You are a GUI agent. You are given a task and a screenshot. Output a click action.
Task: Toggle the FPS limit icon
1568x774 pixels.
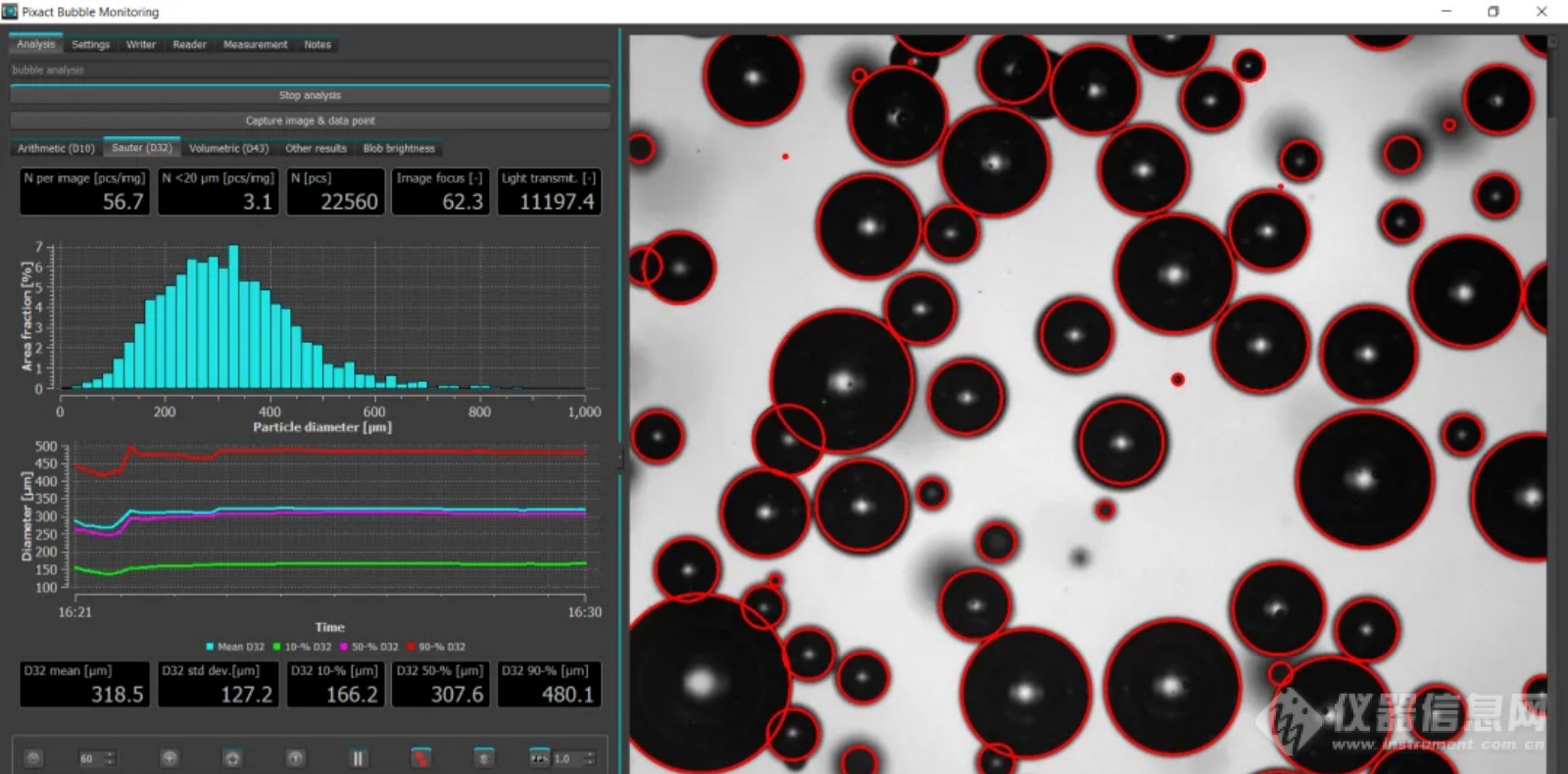tap(539, 758)
